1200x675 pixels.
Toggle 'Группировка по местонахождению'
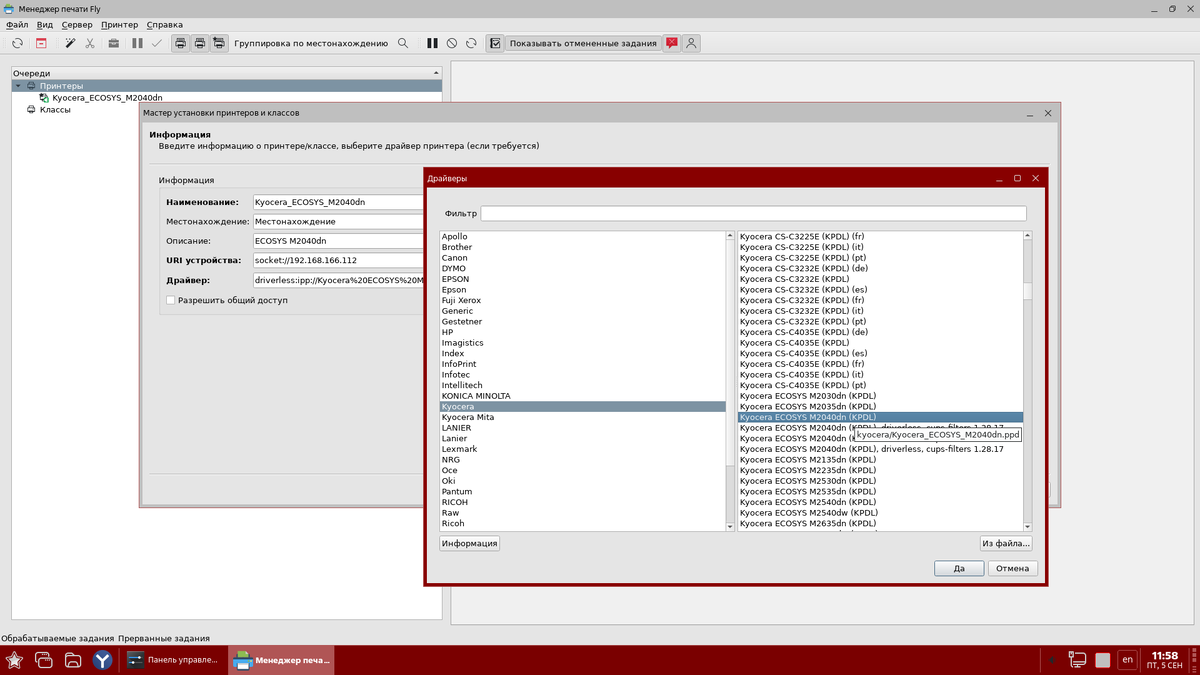(x=311, y=43)
